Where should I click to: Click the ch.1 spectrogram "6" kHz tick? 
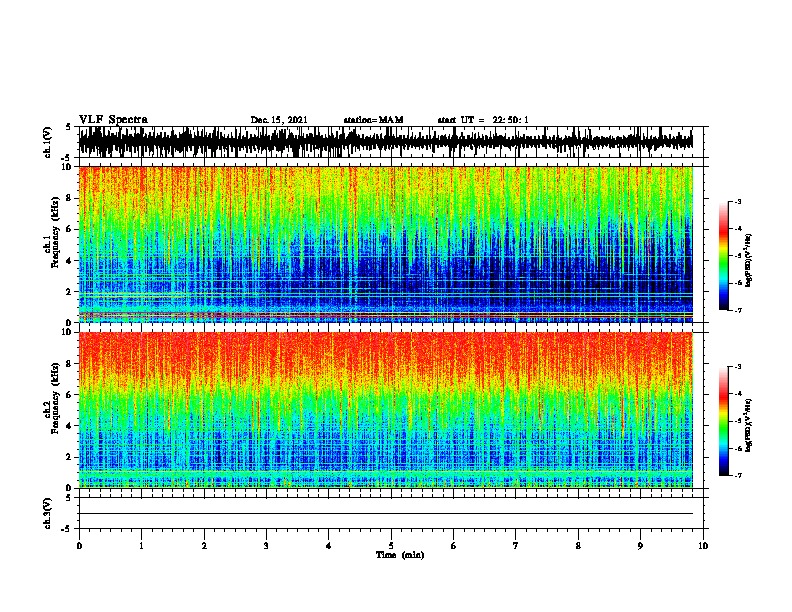(70, 229)
